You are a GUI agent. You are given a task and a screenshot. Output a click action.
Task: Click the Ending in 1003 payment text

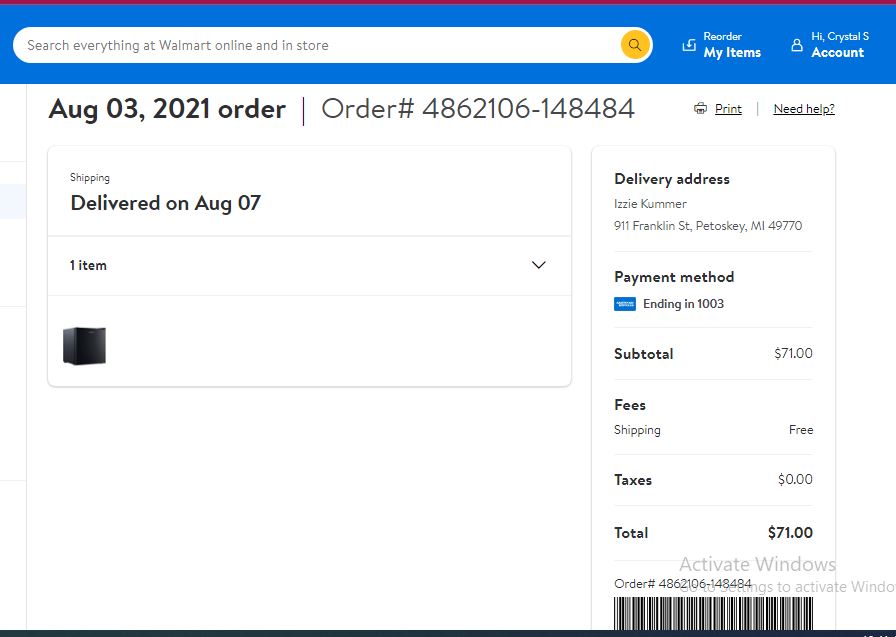tap(683, 304)
